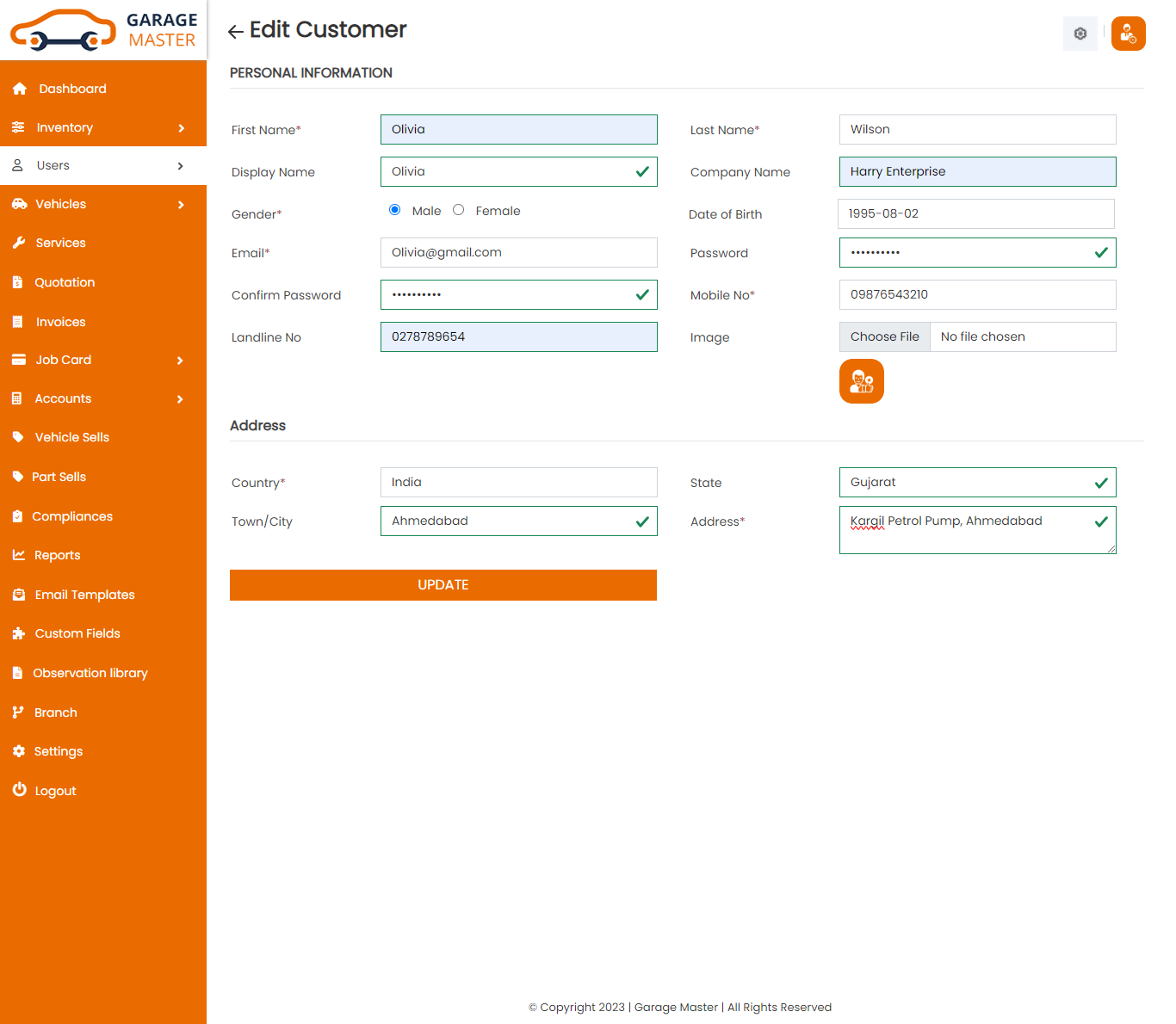Go to Email Templates in sidebar
Screen dimensions: 1176x1024
click(x=84, y=595)
